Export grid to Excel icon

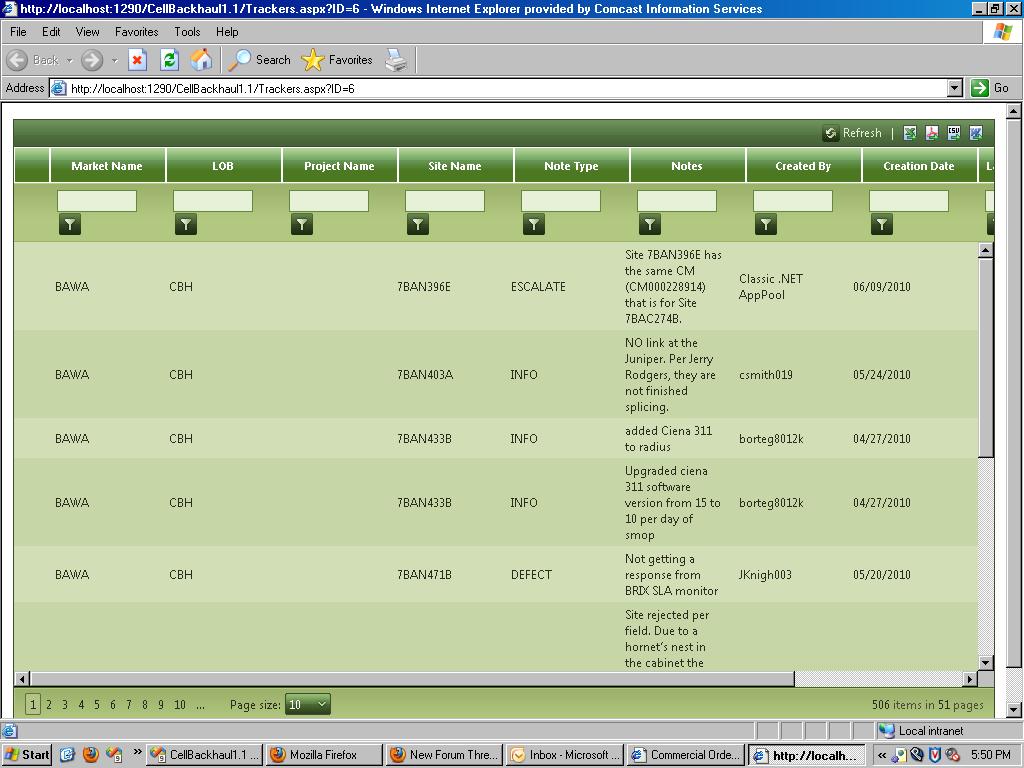910,133
